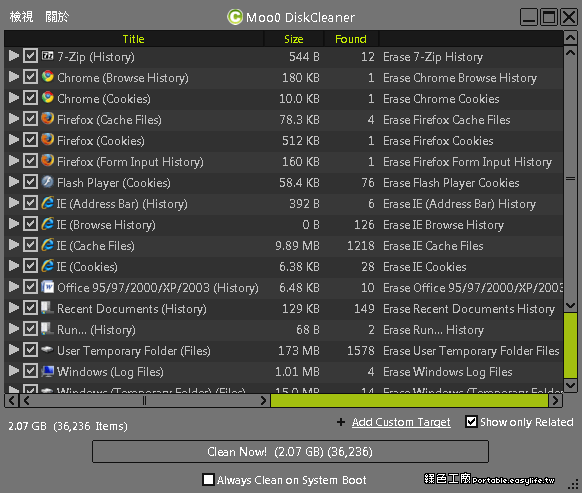The image size is (582, 493).
Task: Click the plus icon next to Add Custom Target
Action: pos(341,422)
